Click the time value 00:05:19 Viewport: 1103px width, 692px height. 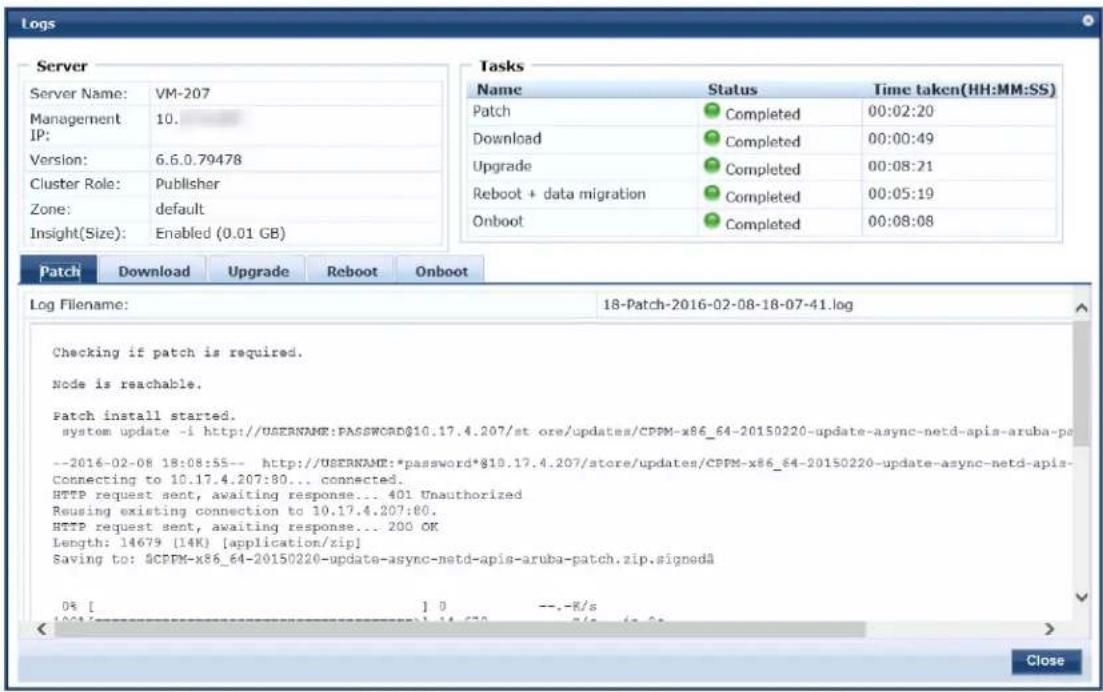pos(900,193)
